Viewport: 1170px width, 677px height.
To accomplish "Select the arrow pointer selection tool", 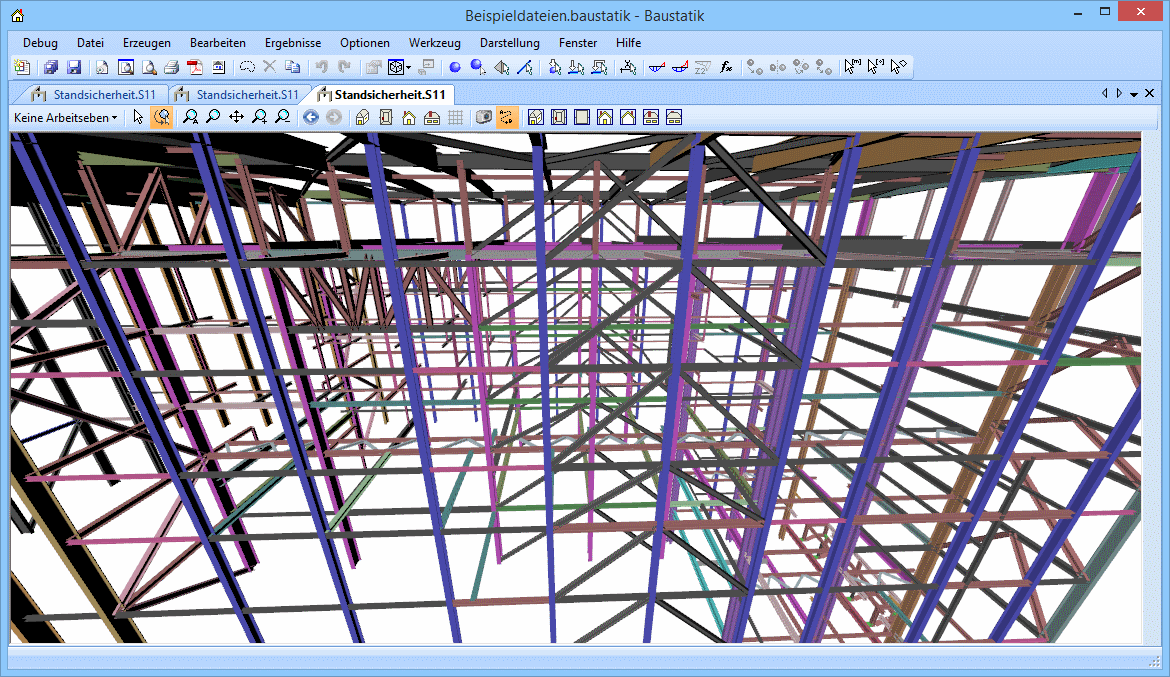I will pos(138,118).
